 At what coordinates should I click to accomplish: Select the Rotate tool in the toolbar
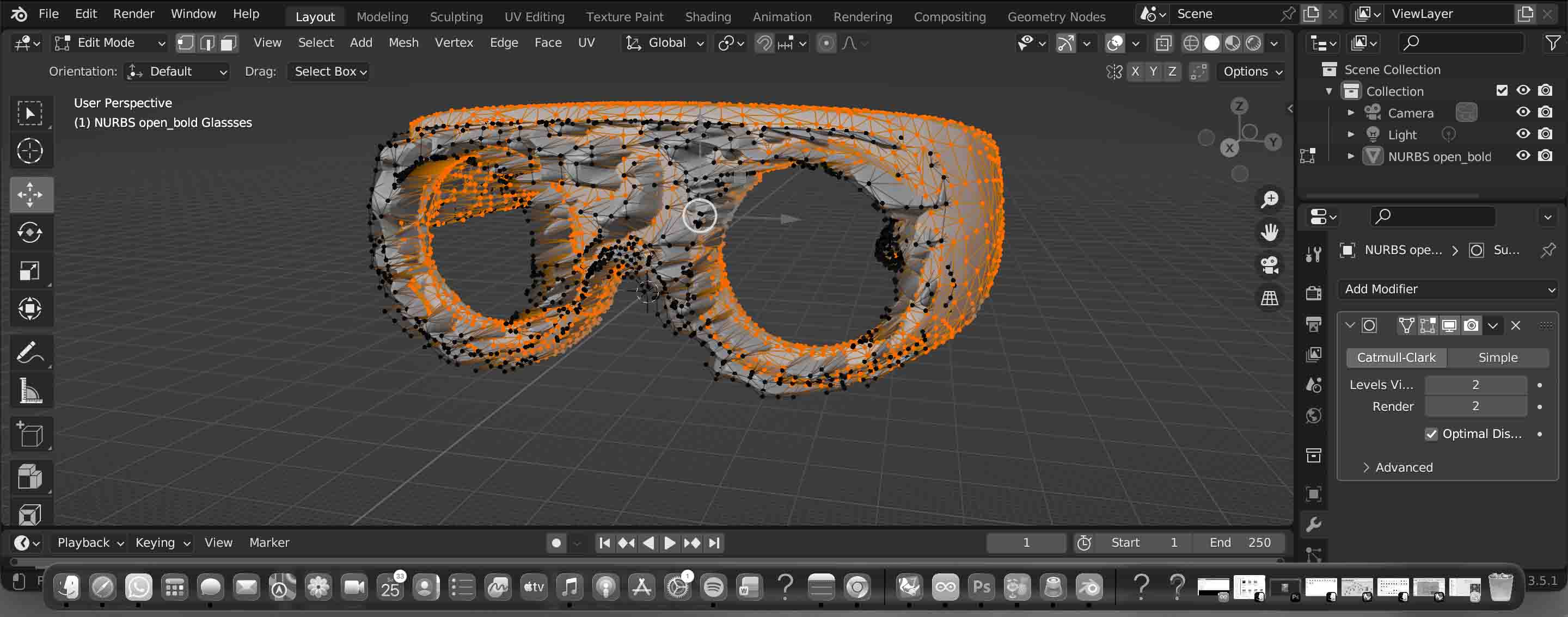[x=30, y=232]
